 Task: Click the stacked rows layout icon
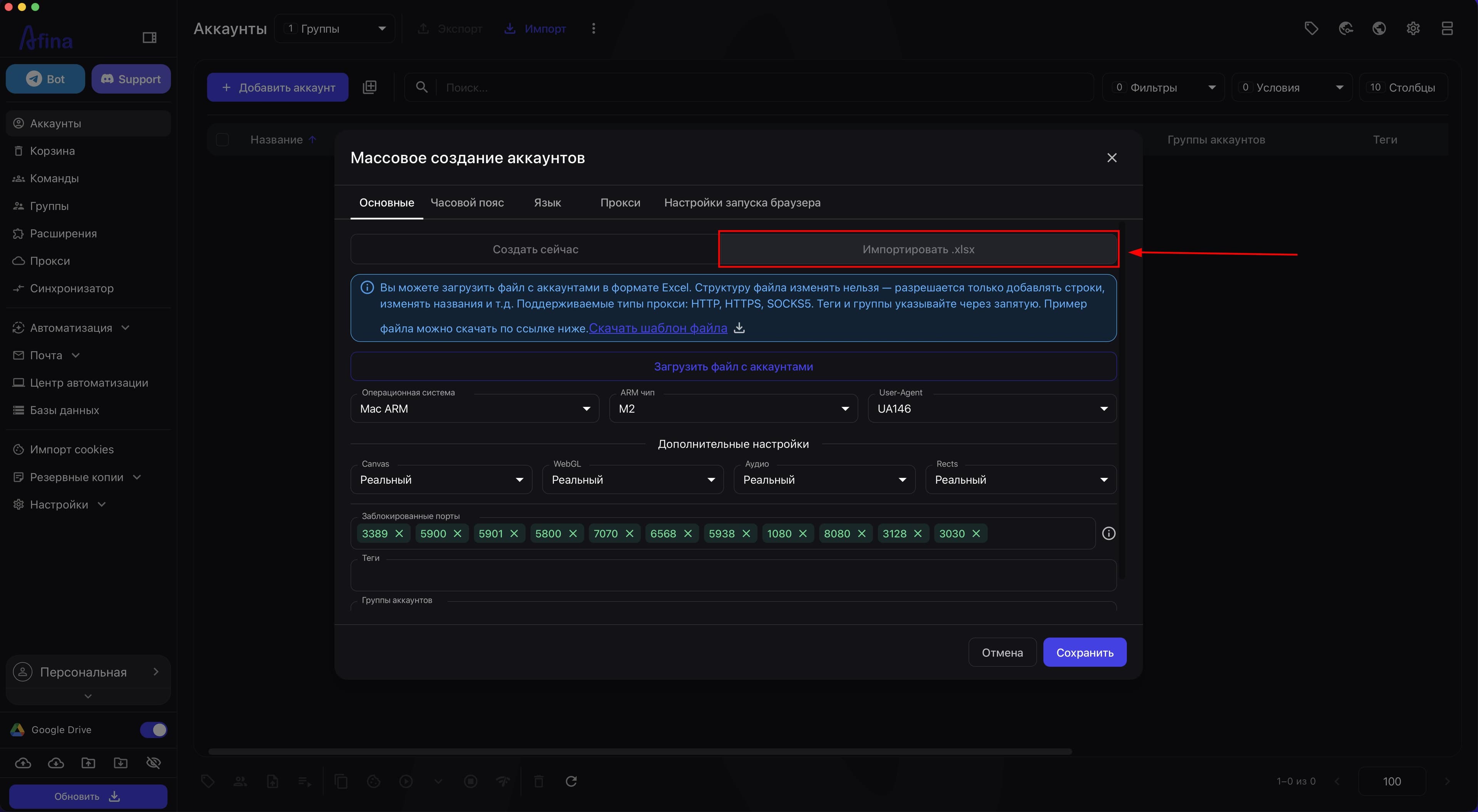(x=1446, y=29)
